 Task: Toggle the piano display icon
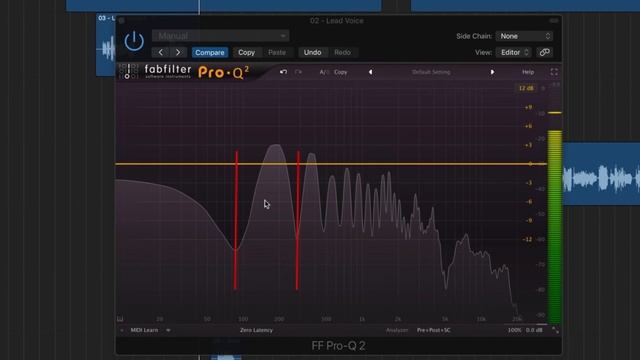pos(120,319)
